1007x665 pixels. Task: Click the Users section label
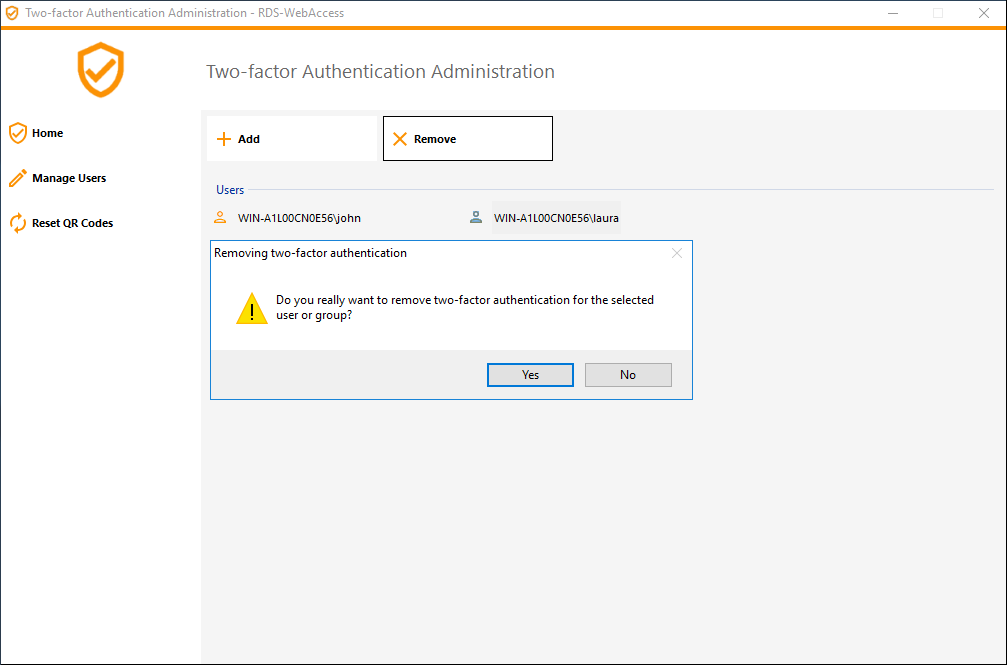coord(230,190)
